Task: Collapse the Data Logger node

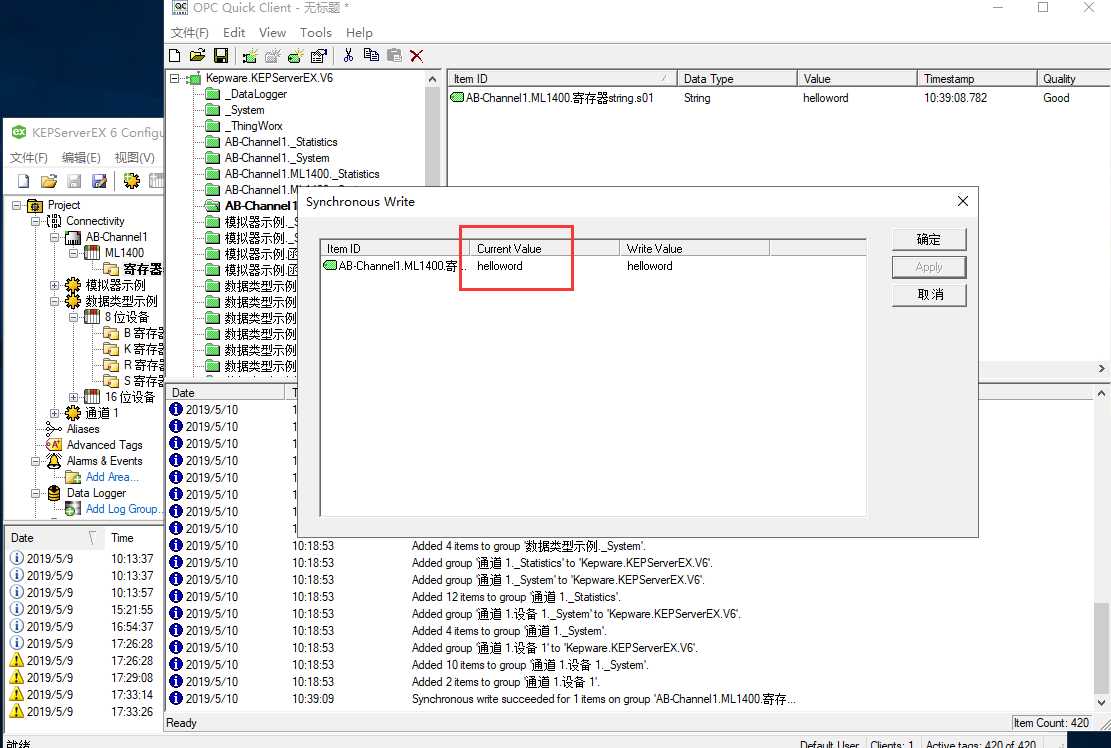Action: 35,493
